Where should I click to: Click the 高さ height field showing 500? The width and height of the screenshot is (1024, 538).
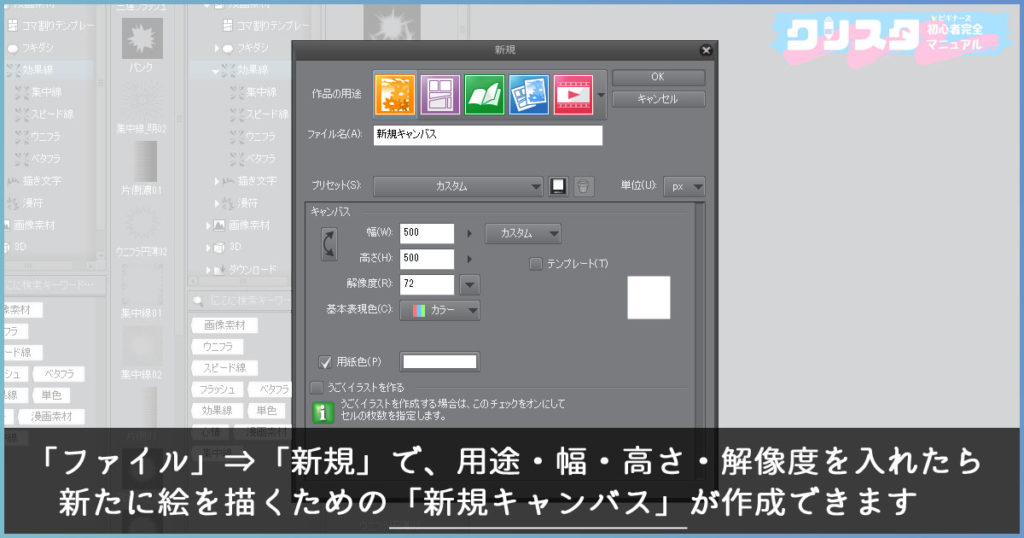[x=426, y=259]
